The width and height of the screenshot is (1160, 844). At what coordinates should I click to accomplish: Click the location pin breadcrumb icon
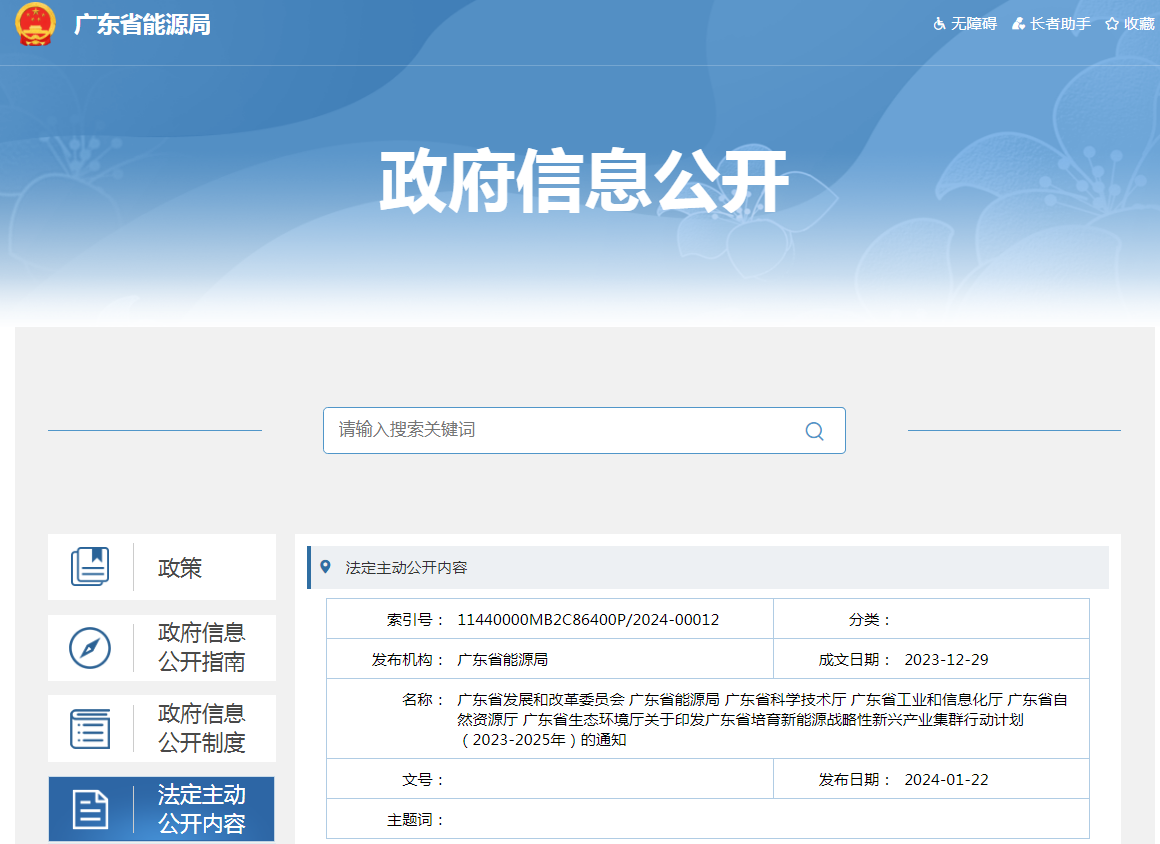pyautogui.click(x=325, y=567)
